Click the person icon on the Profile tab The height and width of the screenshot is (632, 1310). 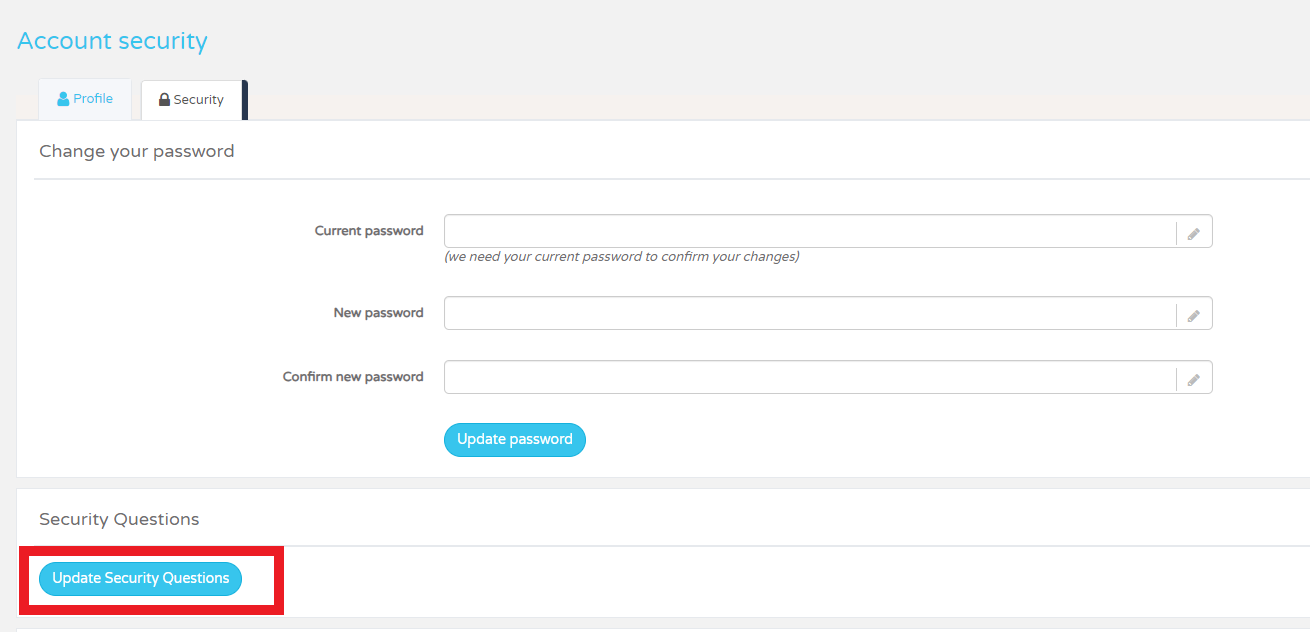tap(64, 98)
